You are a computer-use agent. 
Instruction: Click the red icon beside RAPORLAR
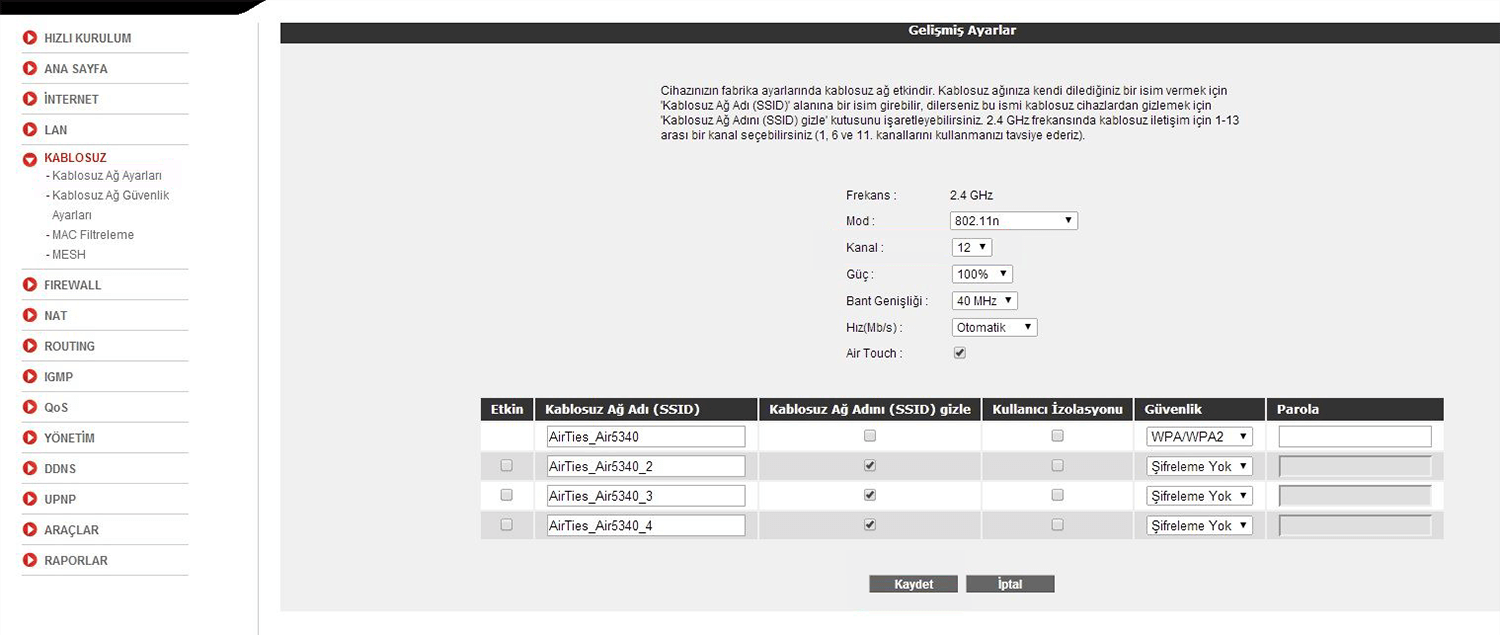(x=30, y=561)
